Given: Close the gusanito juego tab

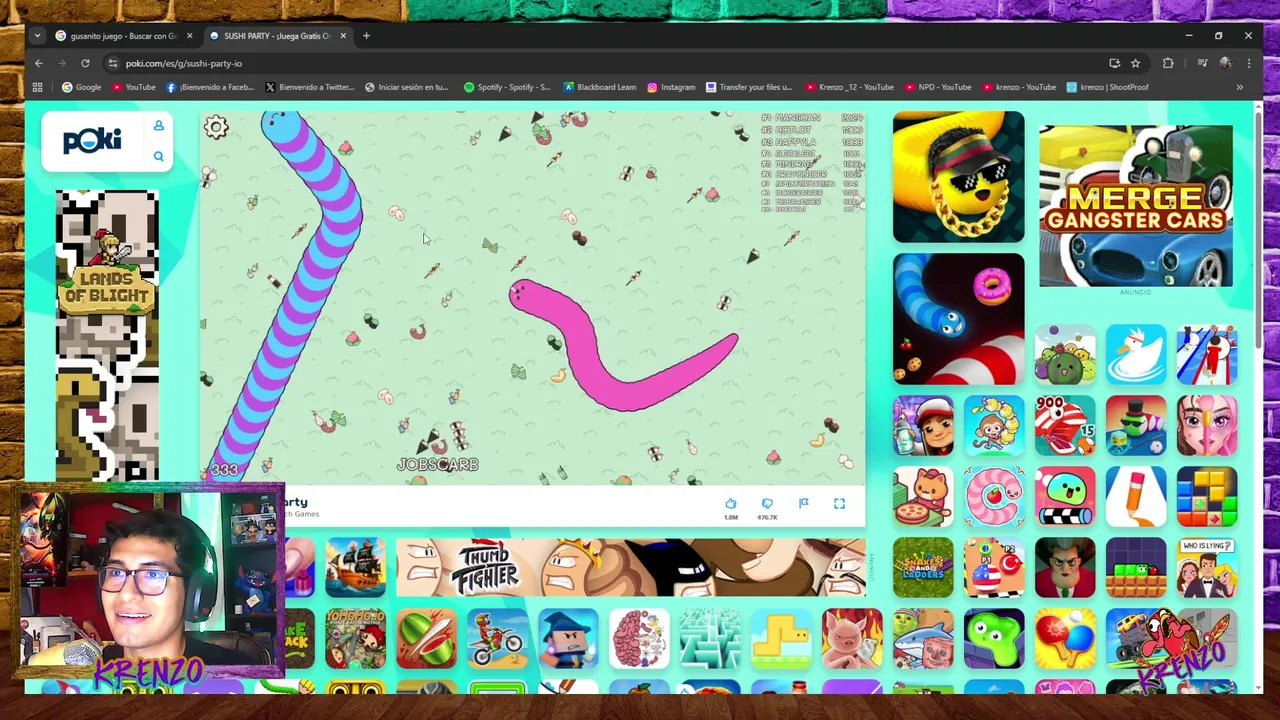Looking at the screenshot, I should point(189,36).
